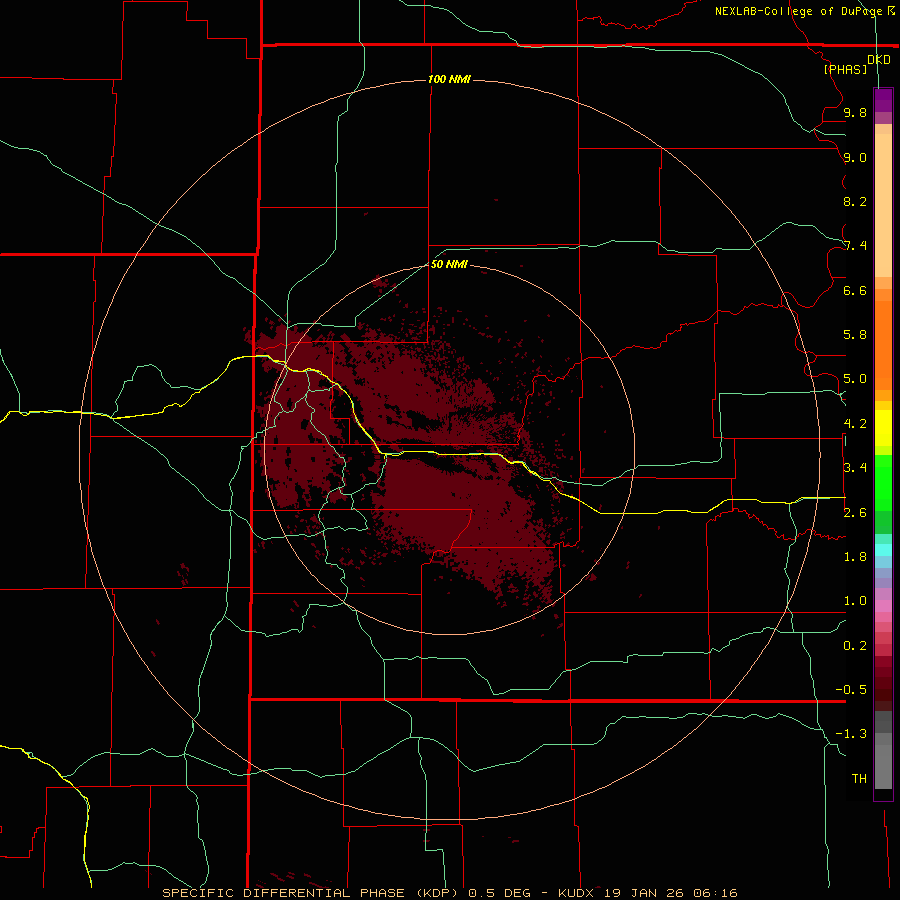Click the 2.6 value on color scale

[855, 513]
